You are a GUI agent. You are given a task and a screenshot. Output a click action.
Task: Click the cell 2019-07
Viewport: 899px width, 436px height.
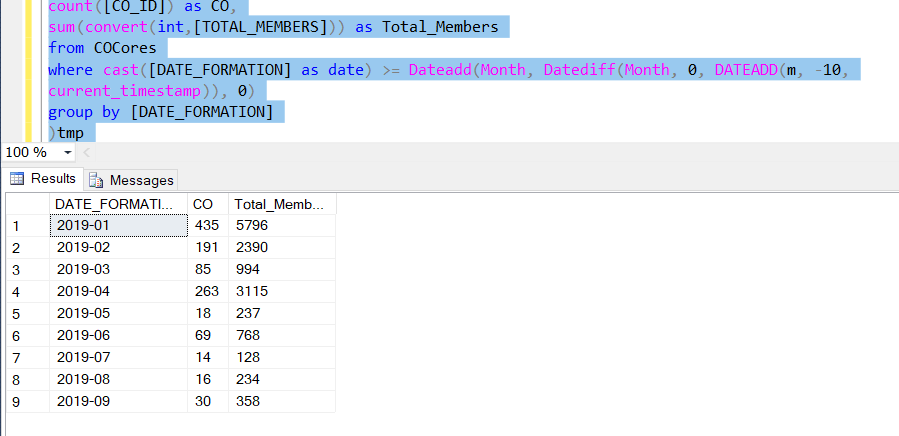[119, 357]
